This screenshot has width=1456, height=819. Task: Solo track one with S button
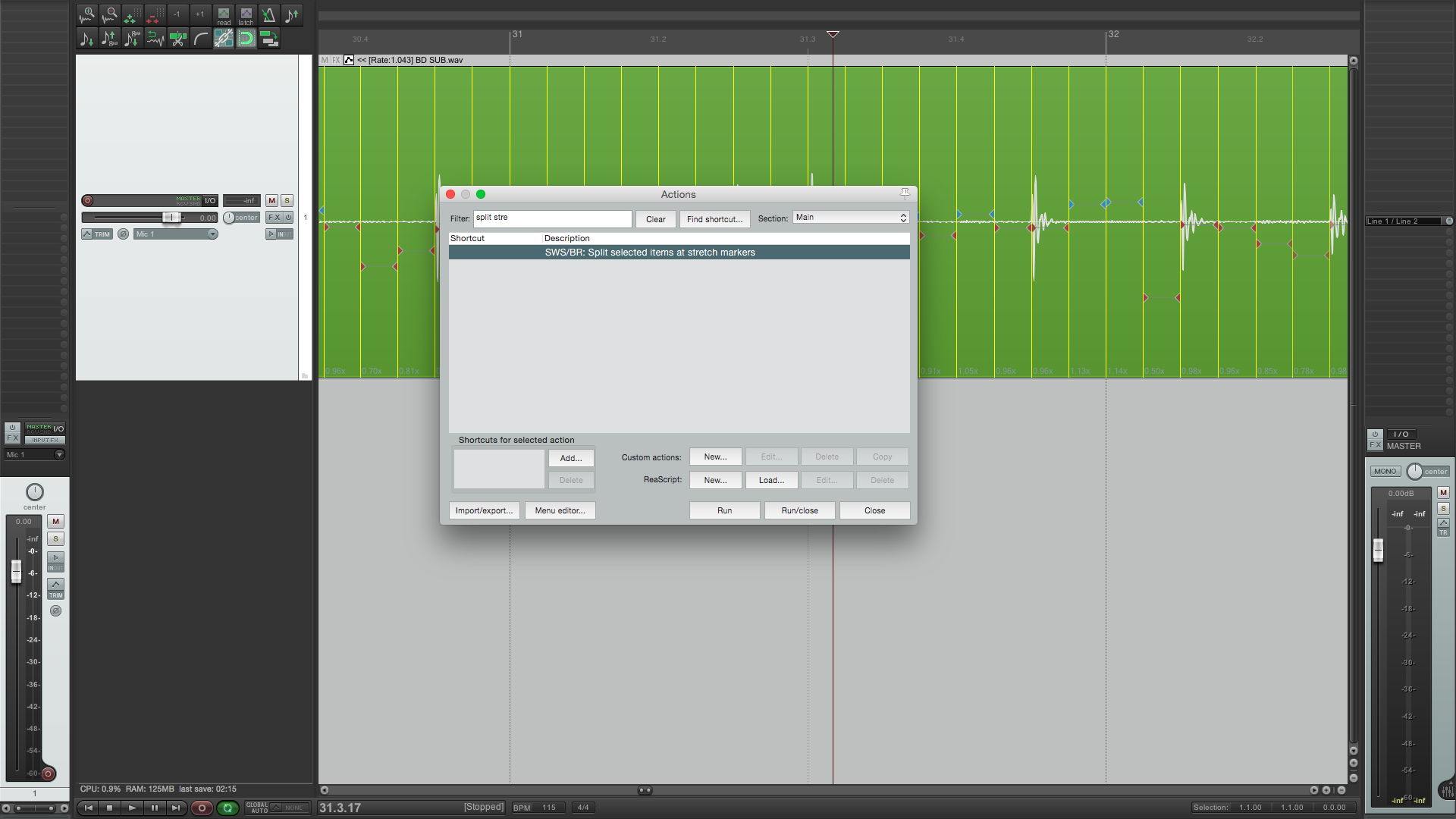287,201
